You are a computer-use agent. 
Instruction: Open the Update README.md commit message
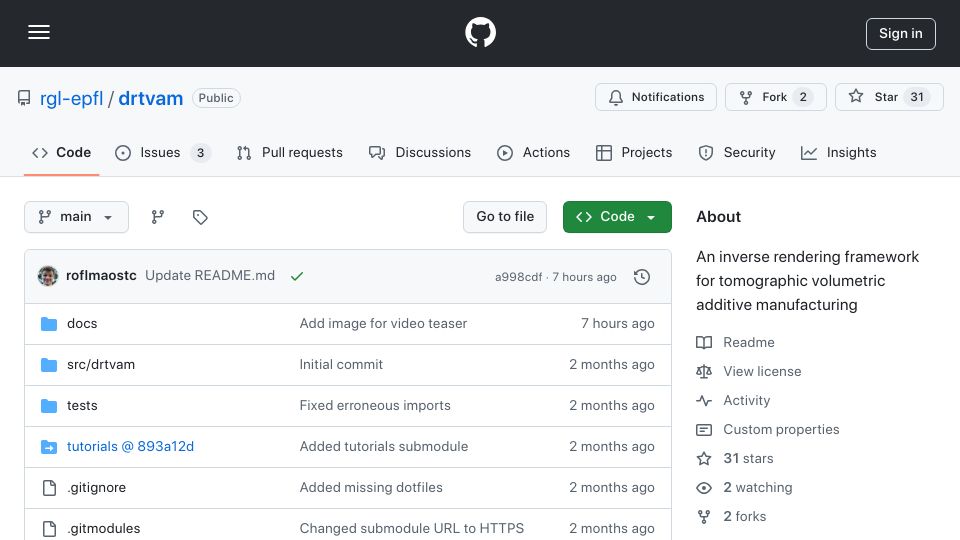[x=210, y=276]
